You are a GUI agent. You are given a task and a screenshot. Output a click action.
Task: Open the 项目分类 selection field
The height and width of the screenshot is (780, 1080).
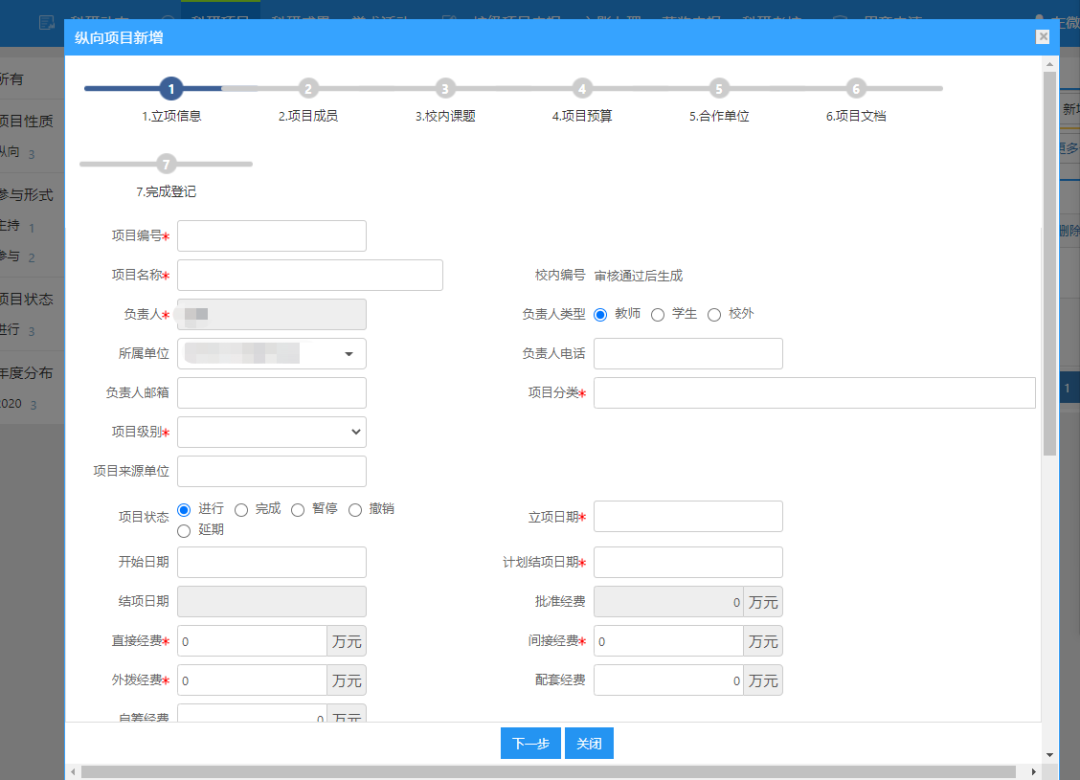[814, 393]
